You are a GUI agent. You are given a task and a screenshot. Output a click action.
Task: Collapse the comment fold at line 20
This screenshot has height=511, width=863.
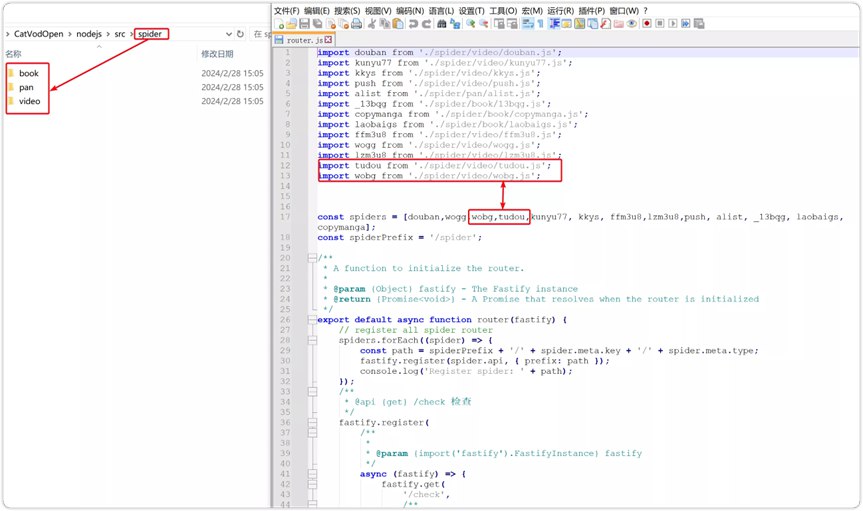(312, 258)
